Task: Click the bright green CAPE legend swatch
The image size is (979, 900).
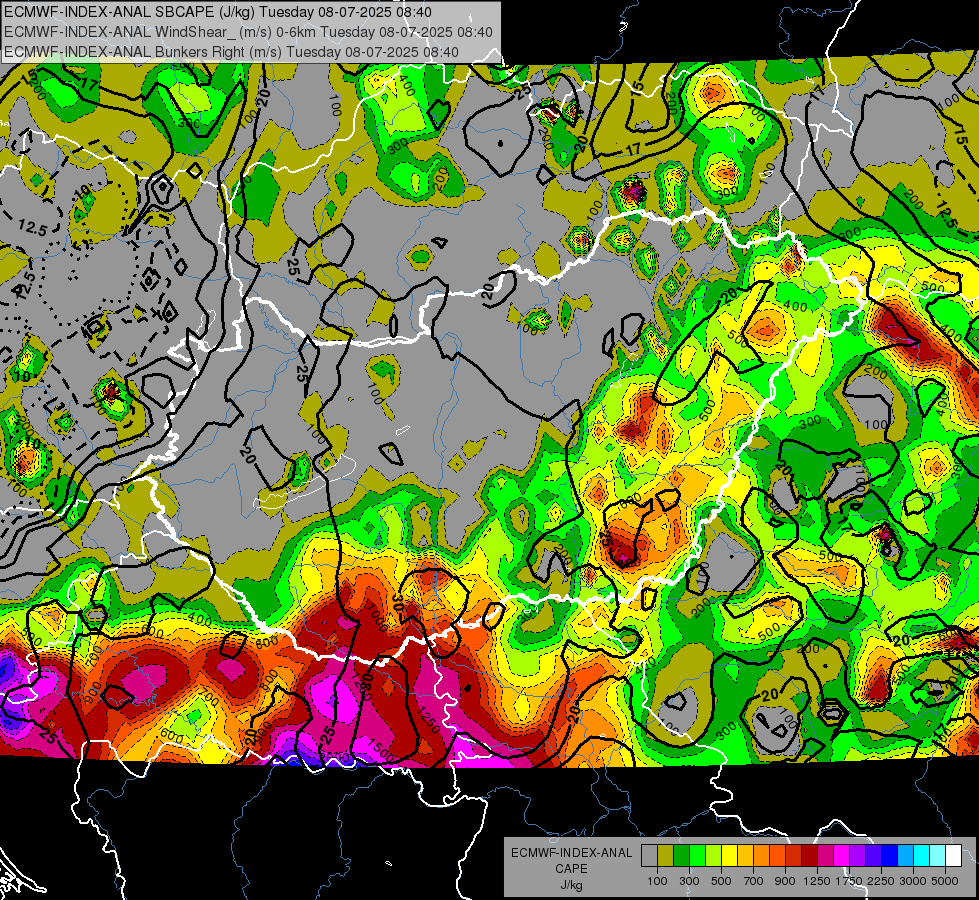Action: [697, 856]
